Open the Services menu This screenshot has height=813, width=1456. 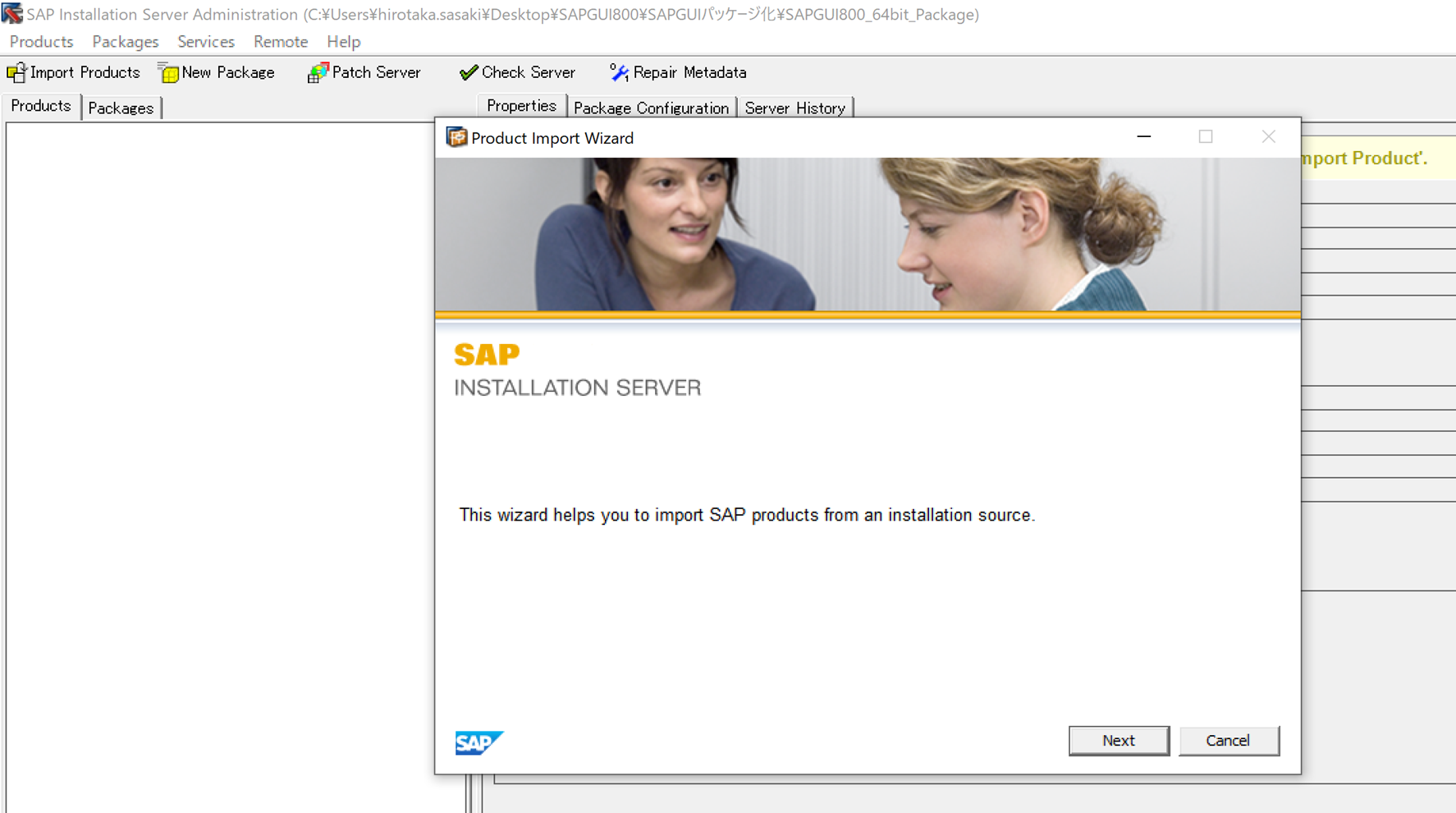(x=205, y=42)
